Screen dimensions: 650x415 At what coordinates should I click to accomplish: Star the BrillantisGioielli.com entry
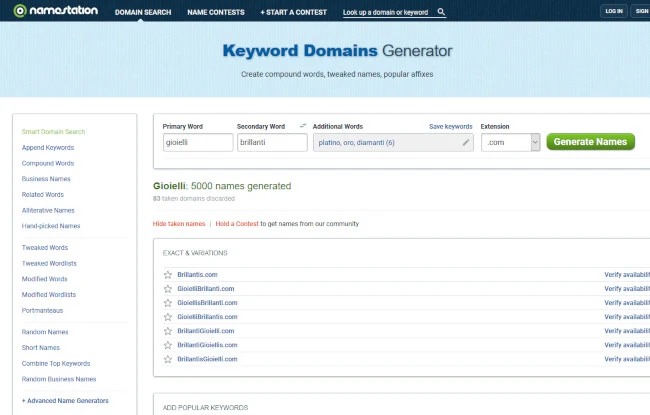[168, 358]
